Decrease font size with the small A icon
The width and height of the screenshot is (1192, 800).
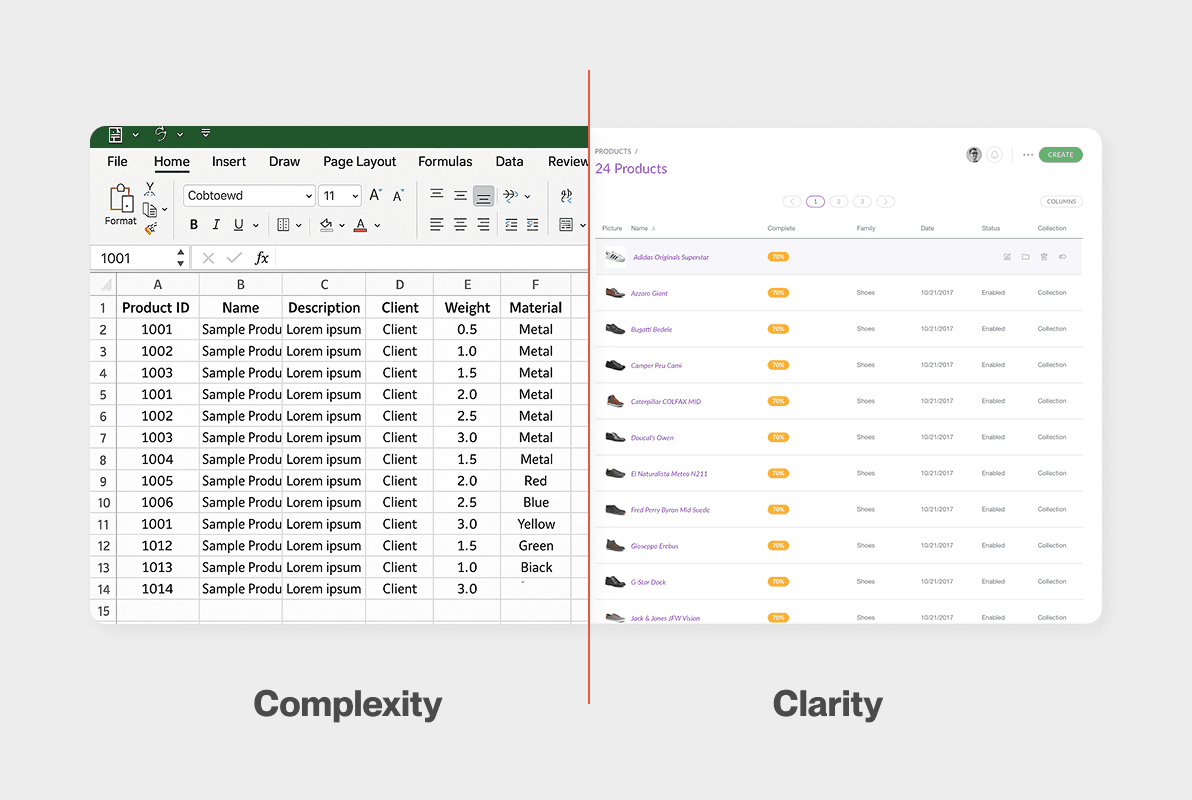pyautogui.click(x=398, y=196)
